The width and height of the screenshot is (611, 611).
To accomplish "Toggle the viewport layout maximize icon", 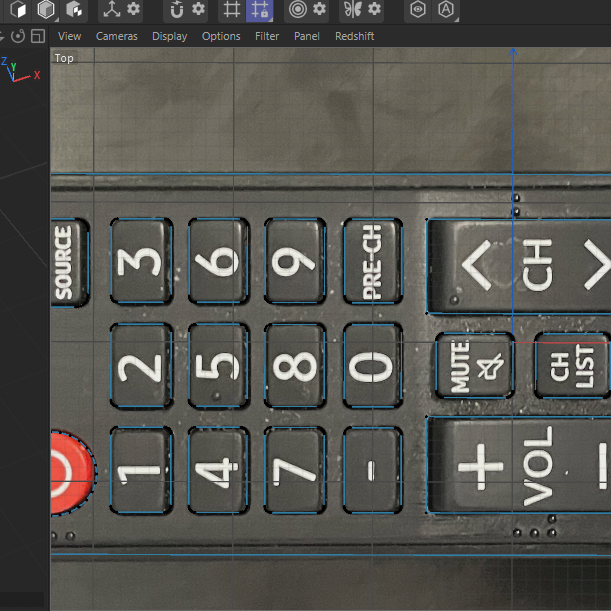I will [38, 36].
